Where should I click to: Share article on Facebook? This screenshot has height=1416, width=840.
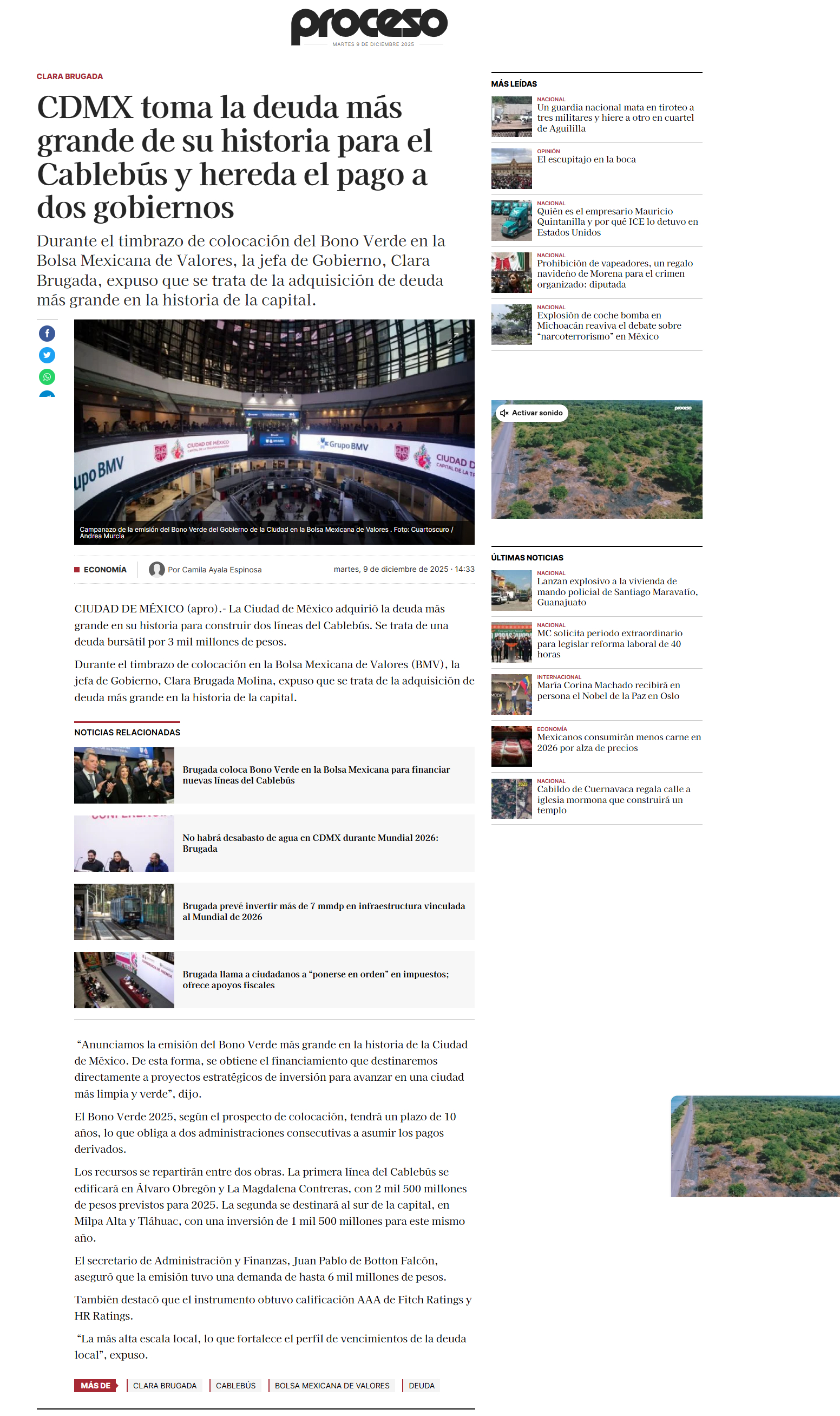pyautogui.click(x=47, y=334)
